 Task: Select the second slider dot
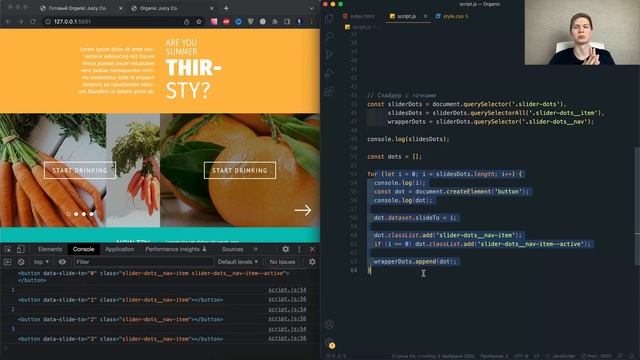[76, 214]
